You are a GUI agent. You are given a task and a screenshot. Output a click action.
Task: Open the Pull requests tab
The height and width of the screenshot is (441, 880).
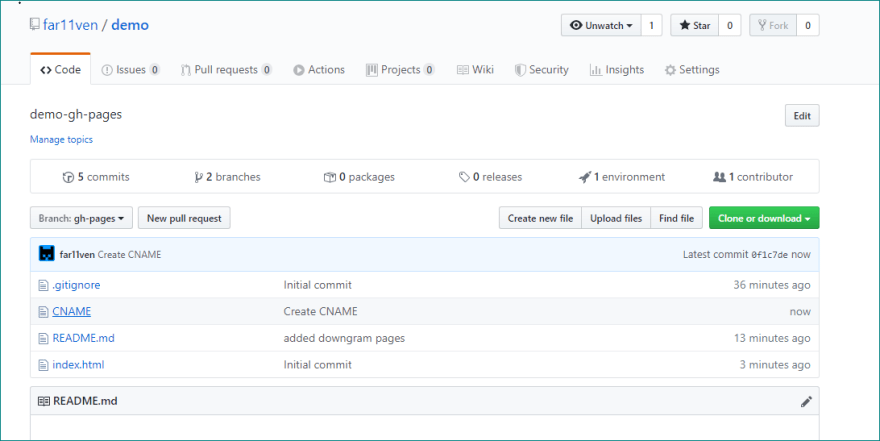coord(226,70)
